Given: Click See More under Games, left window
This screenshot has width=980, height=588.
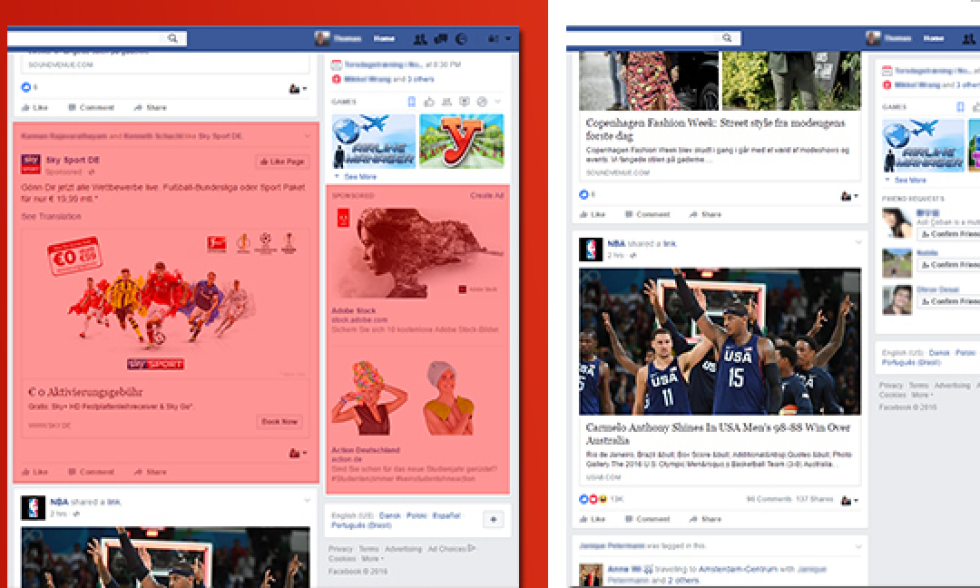Looking at the screenshot, I should coord(360,177).
